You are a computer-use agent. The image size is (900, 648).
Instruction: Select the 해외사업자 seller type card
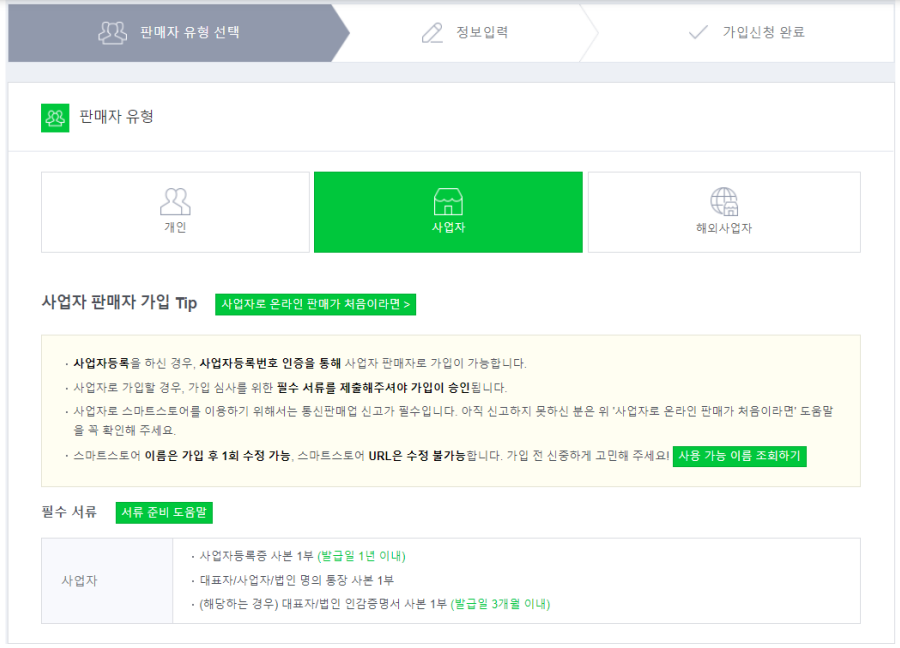click(x=724, y=212)
